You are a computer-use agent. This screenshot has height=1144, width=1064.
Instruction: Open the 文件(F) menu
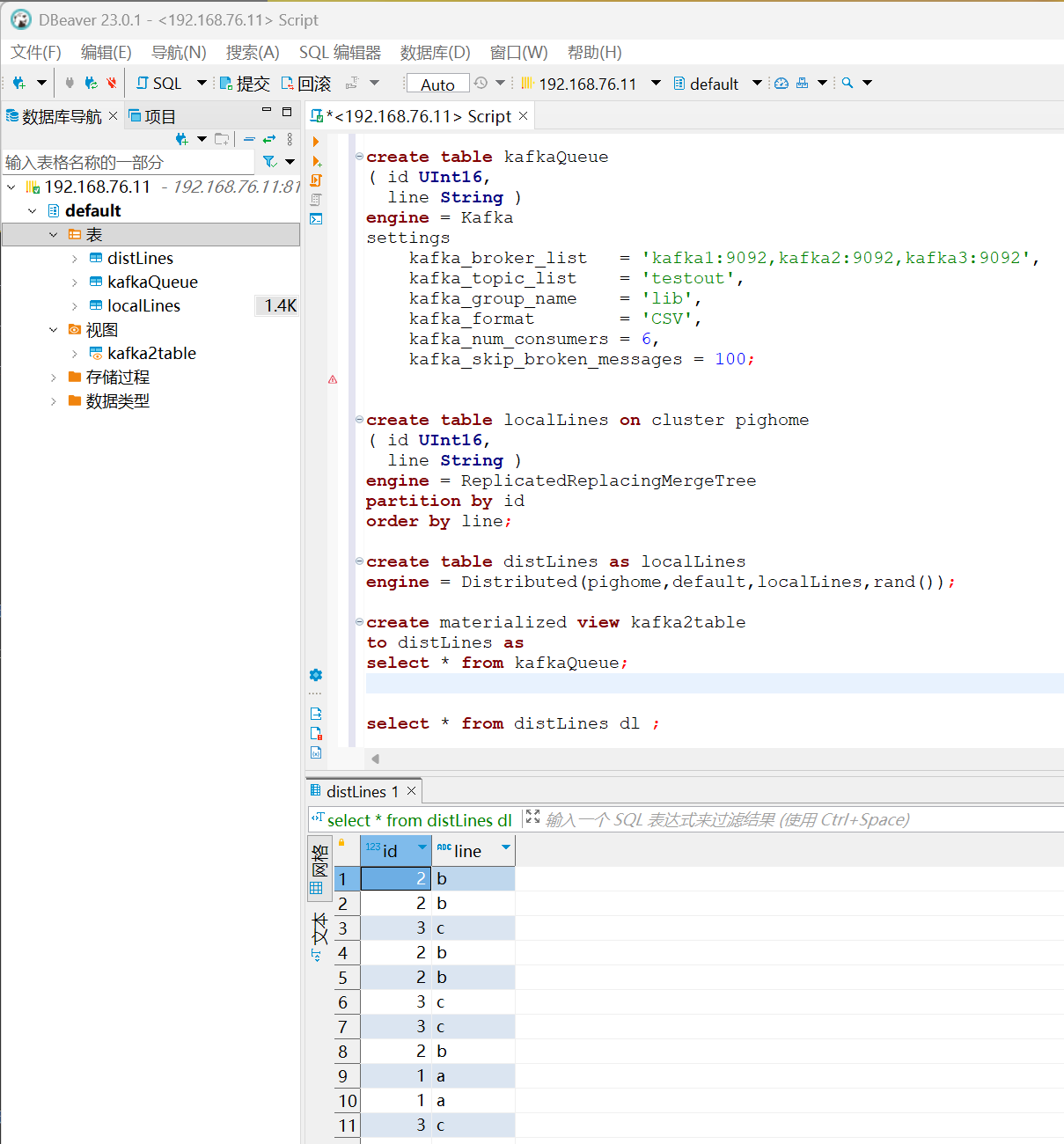(36, 53)
